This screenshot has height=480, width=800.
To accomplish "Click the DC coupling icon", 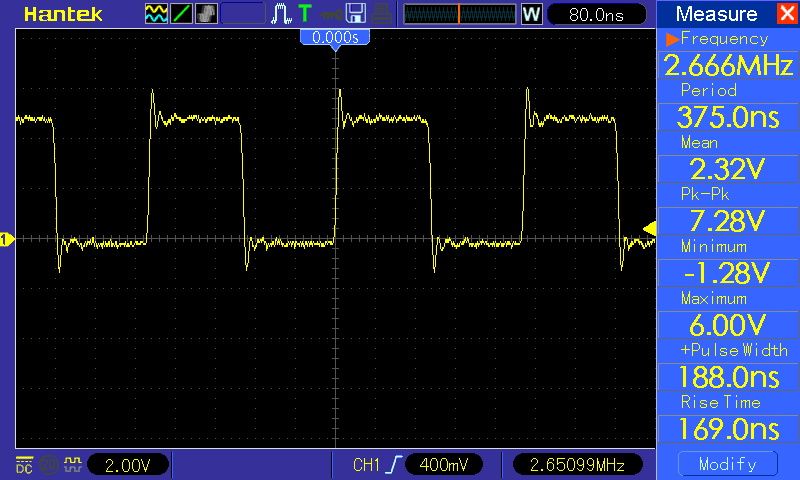I will tap(24, 465).
